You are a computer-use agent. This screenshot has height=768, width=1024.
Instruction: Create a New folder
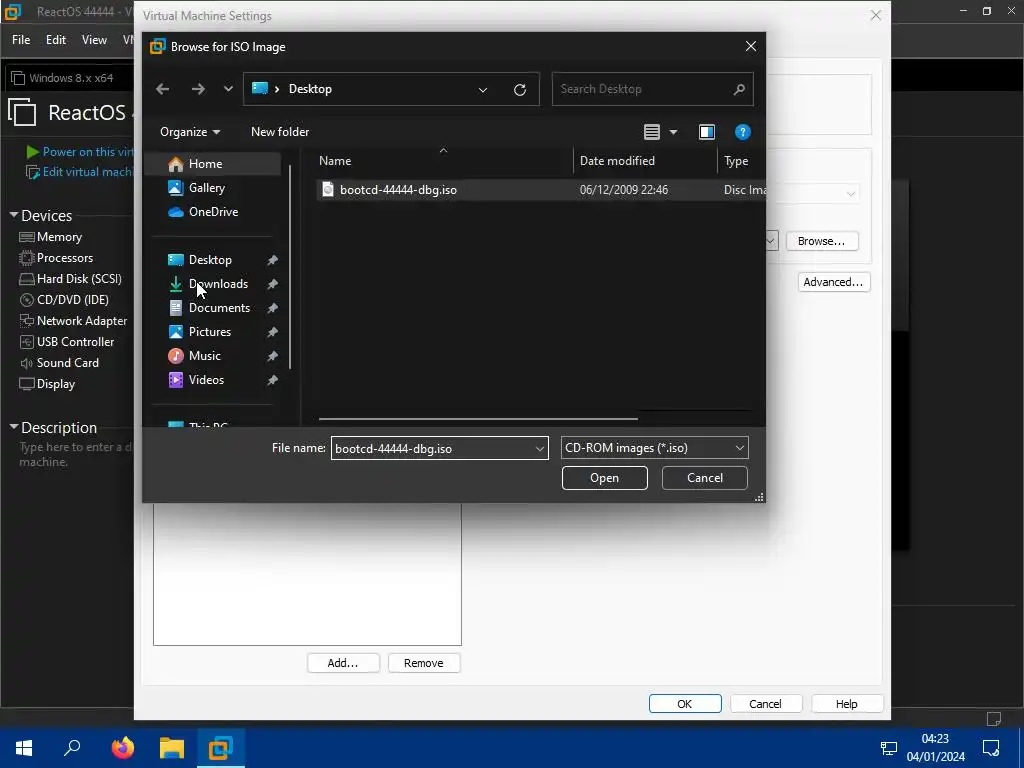[280, 132]
